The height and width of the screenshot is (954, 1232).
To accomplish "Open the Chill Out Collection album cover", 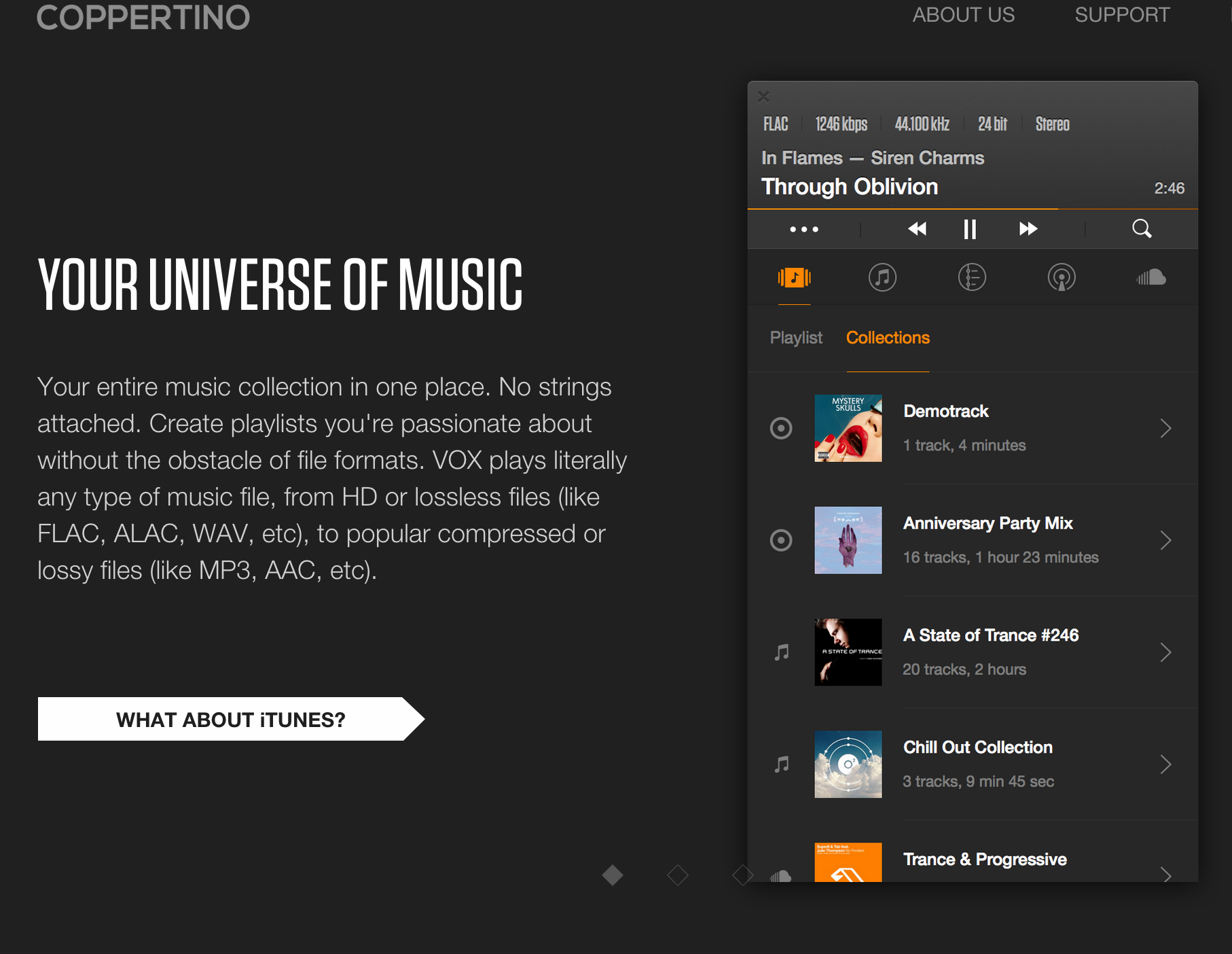I will [x=848, y=764].
